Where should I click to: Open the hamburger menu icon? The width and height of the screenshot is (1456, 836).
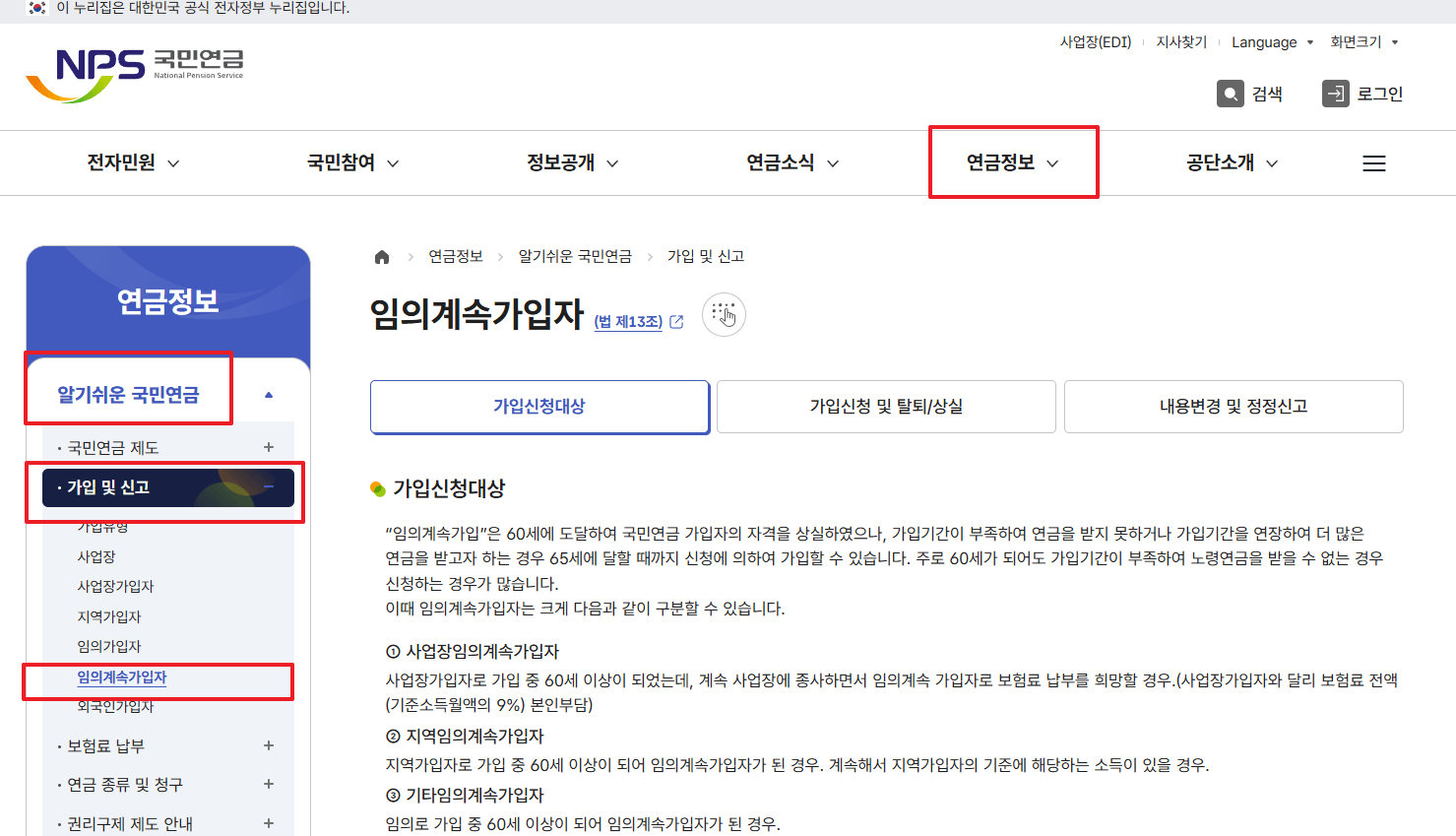1374,162
